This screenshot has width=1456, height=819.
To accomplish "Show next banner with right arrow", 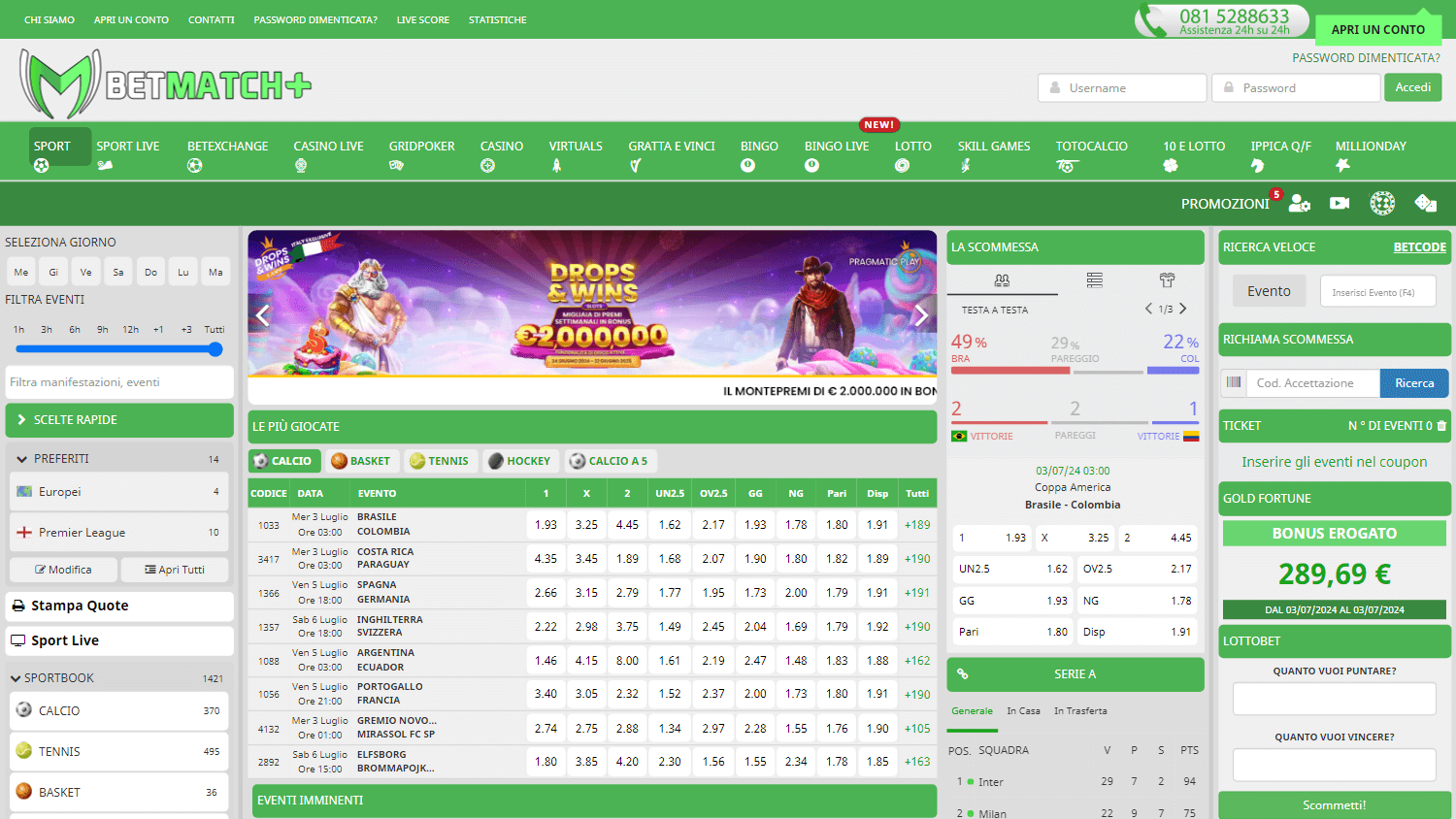I will pyautogui.click(x=921, y=315).
